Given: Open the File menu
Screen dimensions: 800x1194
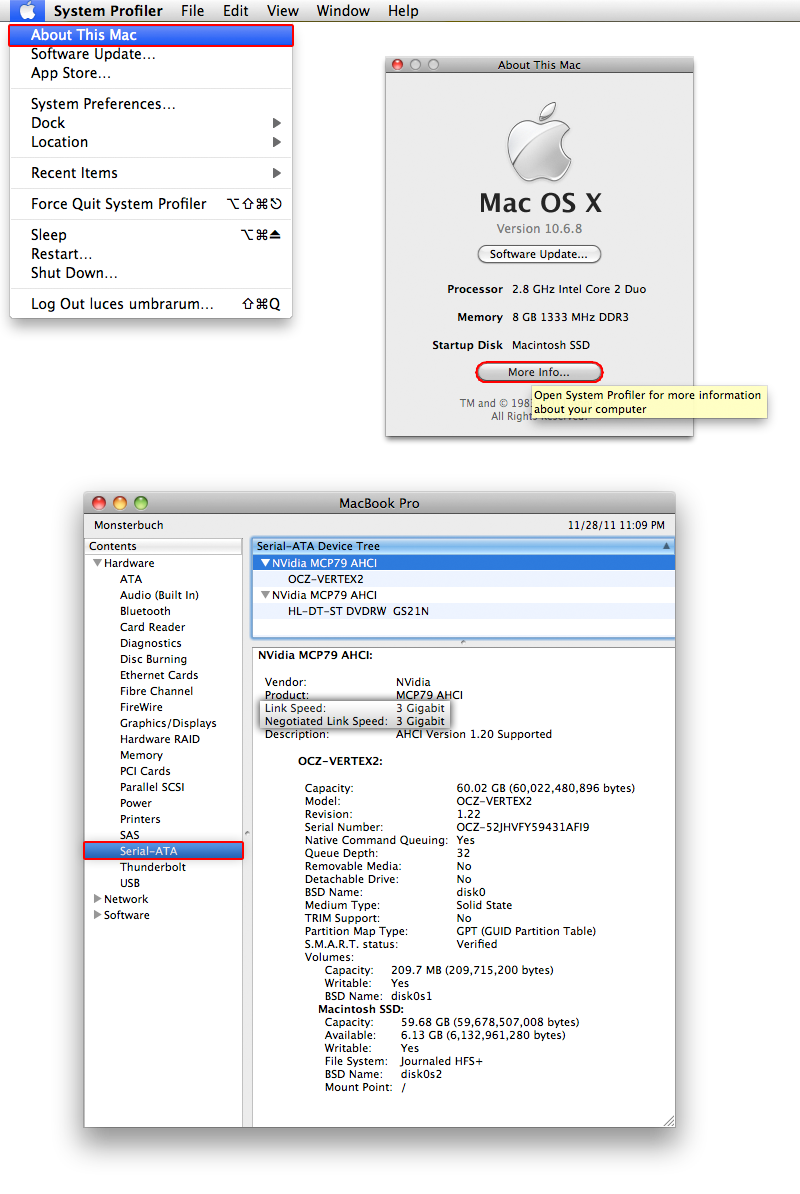Looking at the screenshot, I should (x=193, y=11).
